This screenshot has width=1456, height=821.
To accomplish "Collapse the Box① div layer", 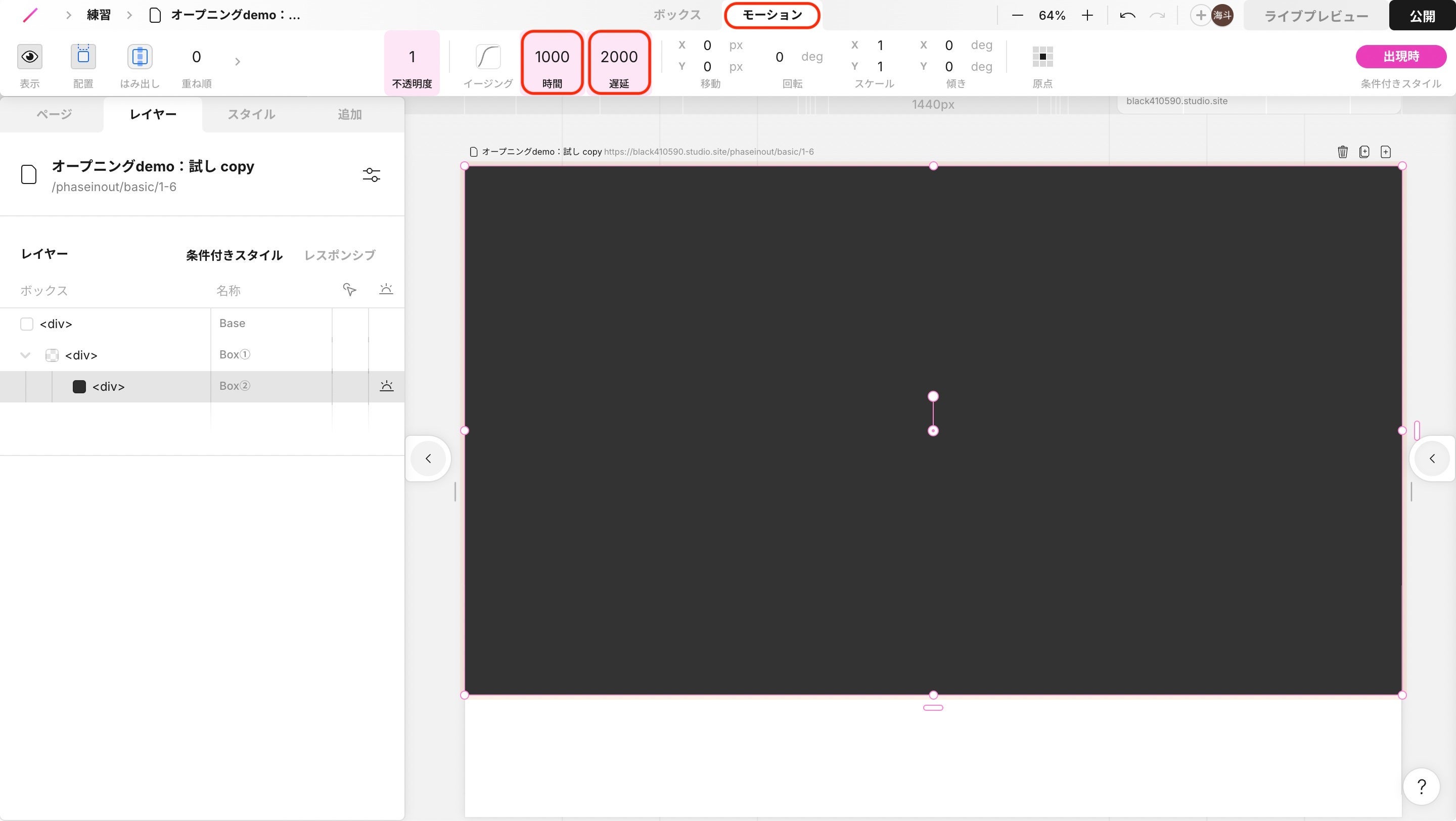I will [25, 355].
